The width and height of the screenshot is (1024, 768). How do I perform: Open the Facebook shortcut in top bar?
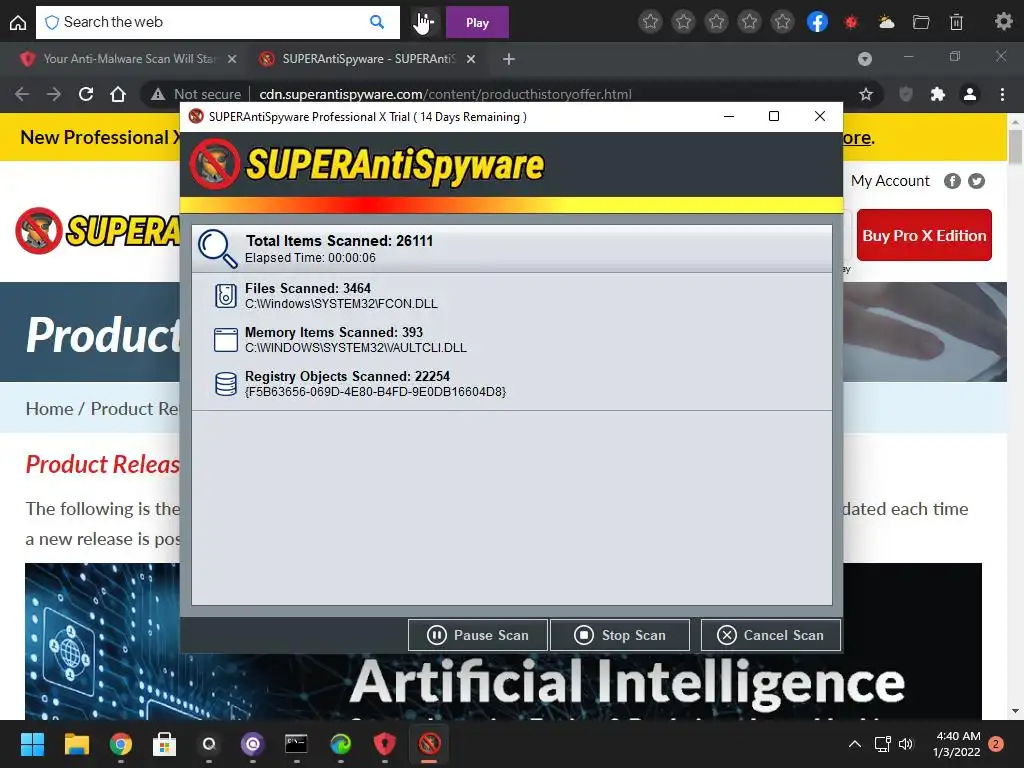[x=817, y=22]
